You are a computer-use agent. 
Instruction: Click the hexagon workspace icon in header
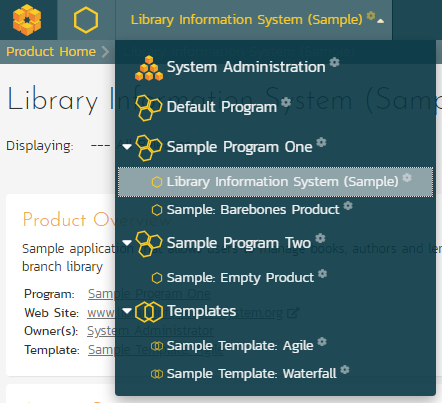pyautogui.click(x=86, y=20)
